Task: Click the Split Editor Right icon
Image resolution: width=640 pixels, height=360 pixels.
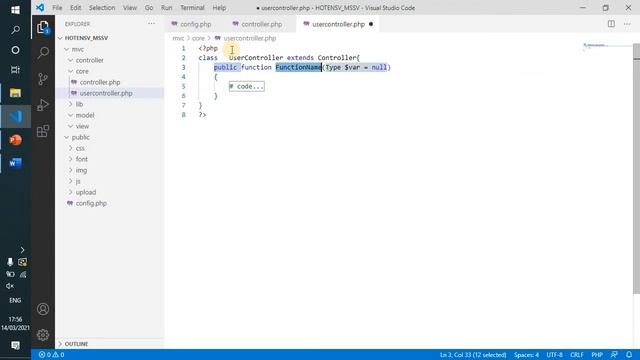Action: 611,24
